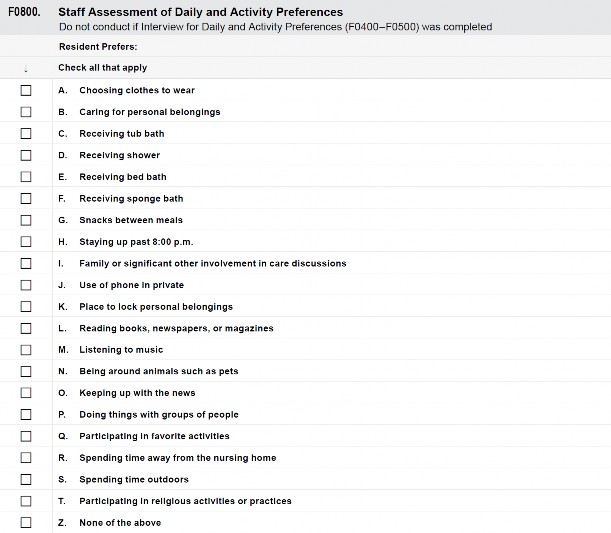This screenshot has width=611, height=533.
Task: Mark 'Receiving shower' as preferred
Action: [x=26, y=155]
